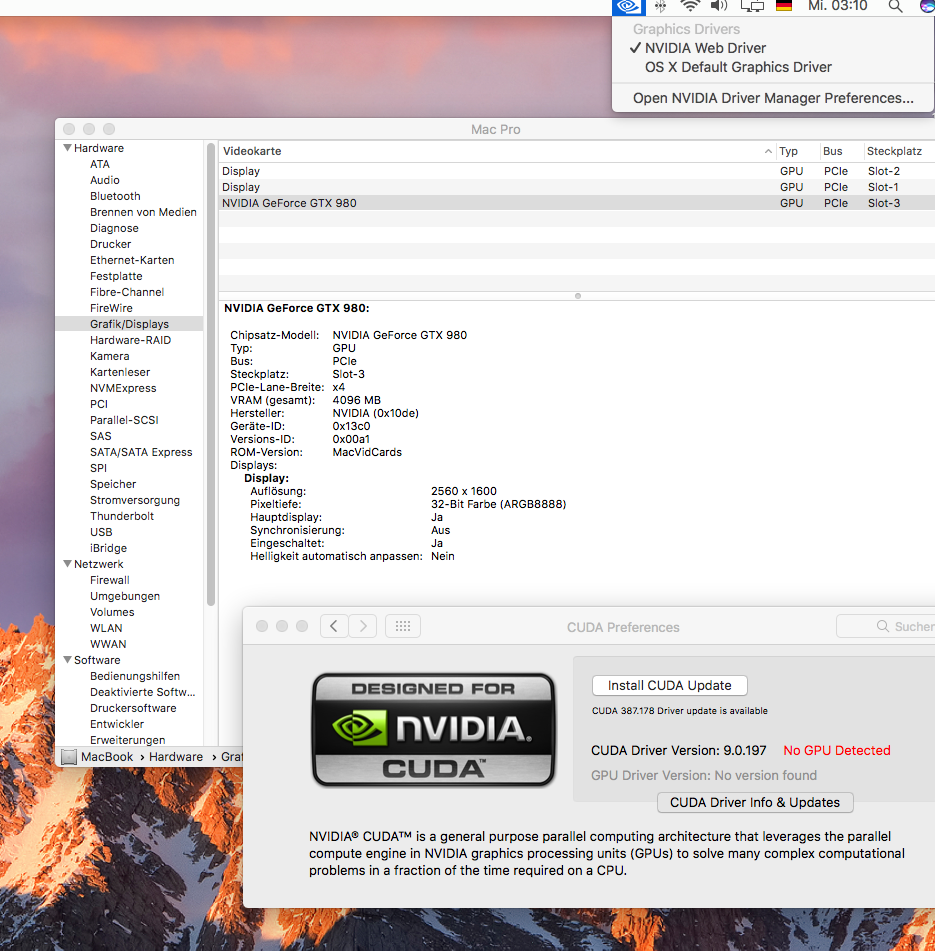
Task: Select Festplatte in the sidebar
Action: (116, 276)
